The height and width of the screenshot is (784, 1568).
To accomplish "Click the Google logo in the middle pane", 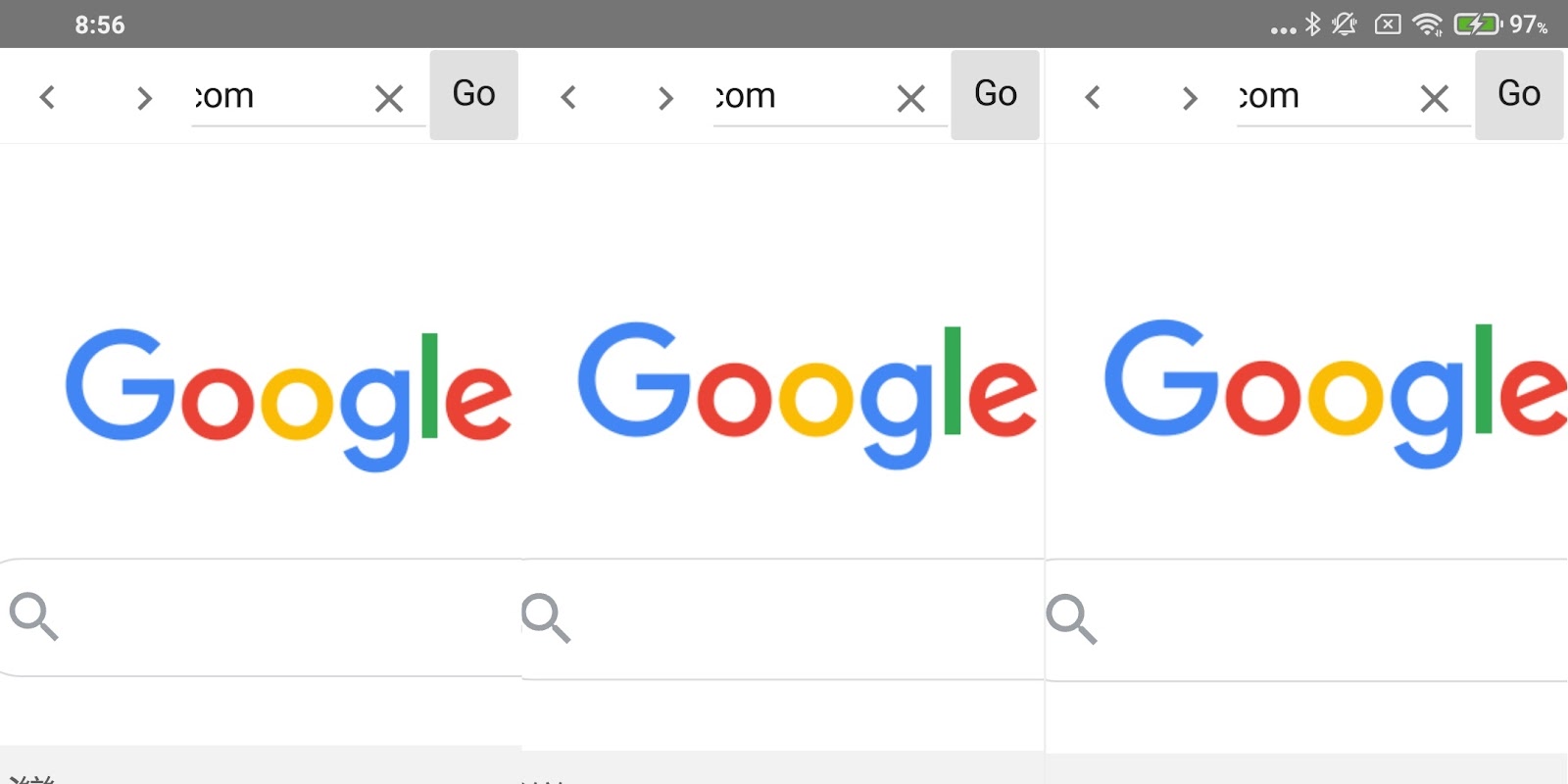I will pos(808,395).
